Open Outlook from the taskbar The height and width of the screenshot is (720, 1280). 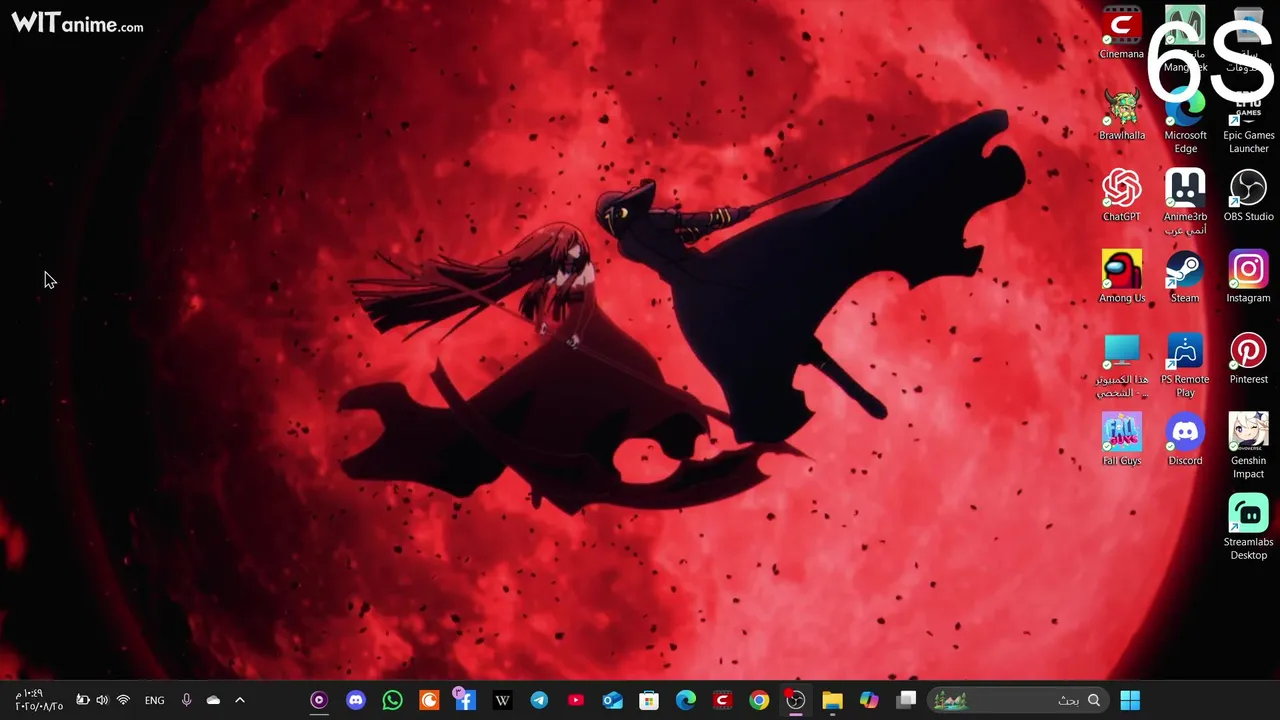[x=612, y=700]
